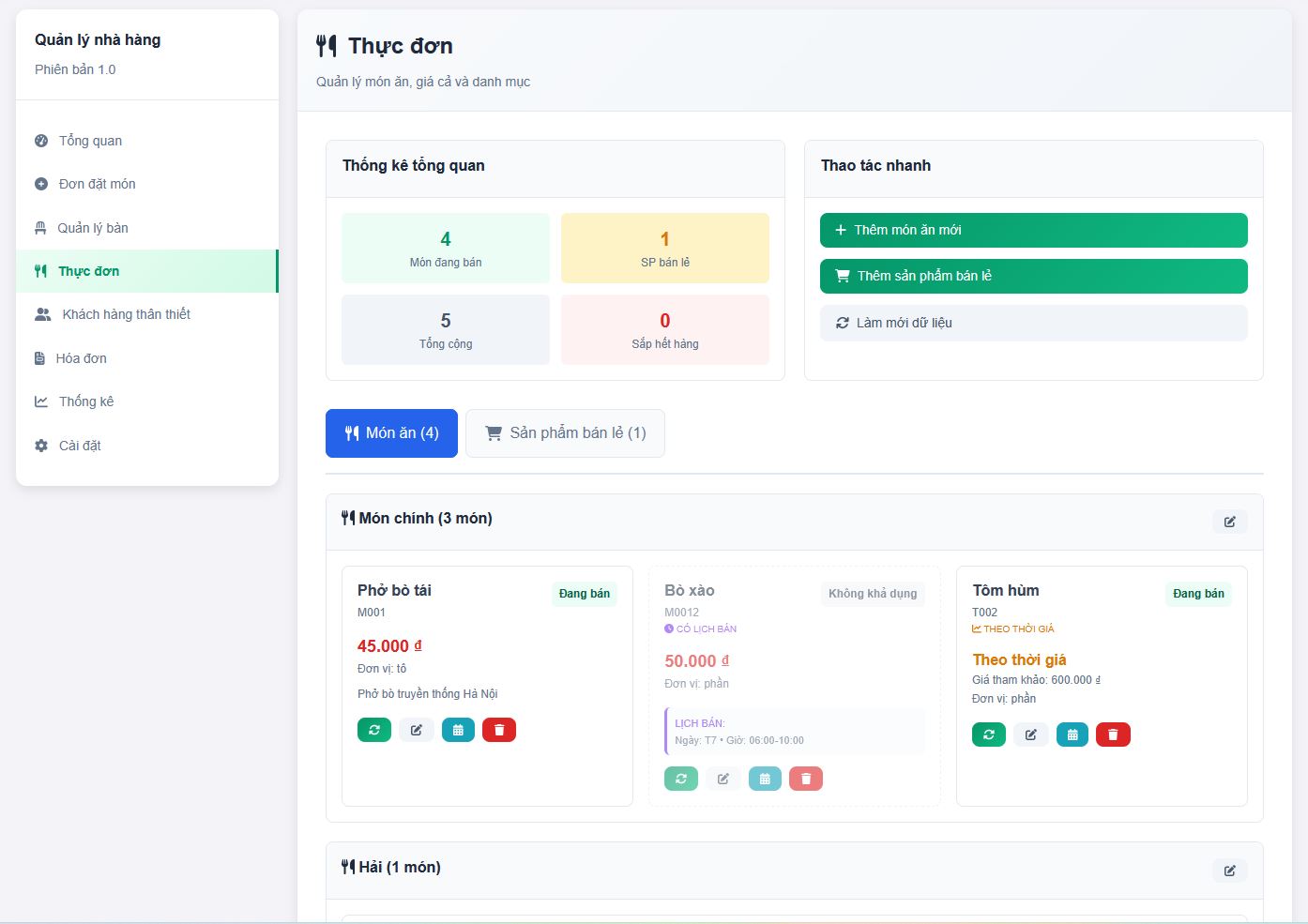This screenshot has width=1308, height=924.
Task: Delete the Bò xào dish
Action: [x=806, y=779]
